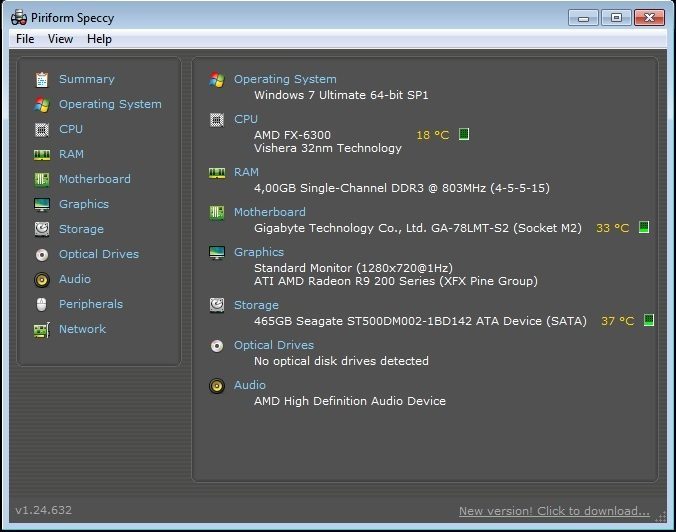Image resolution: width=676 pixels, height=532 pixels.
Task: Click the Optical Drives disc icon in sidebar
Action: [x=42, y=255]
